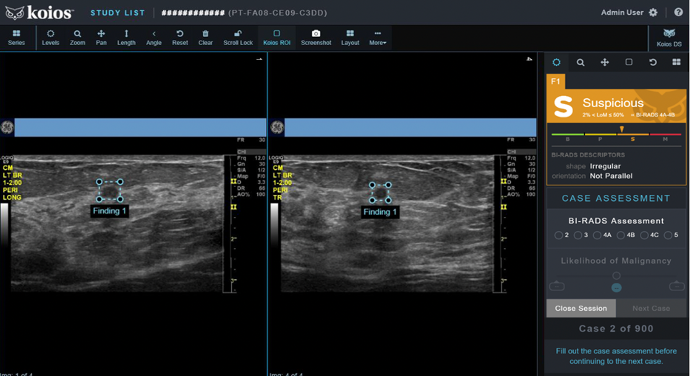Activate the Zoom tool in main toolbar

pos(77,38)
